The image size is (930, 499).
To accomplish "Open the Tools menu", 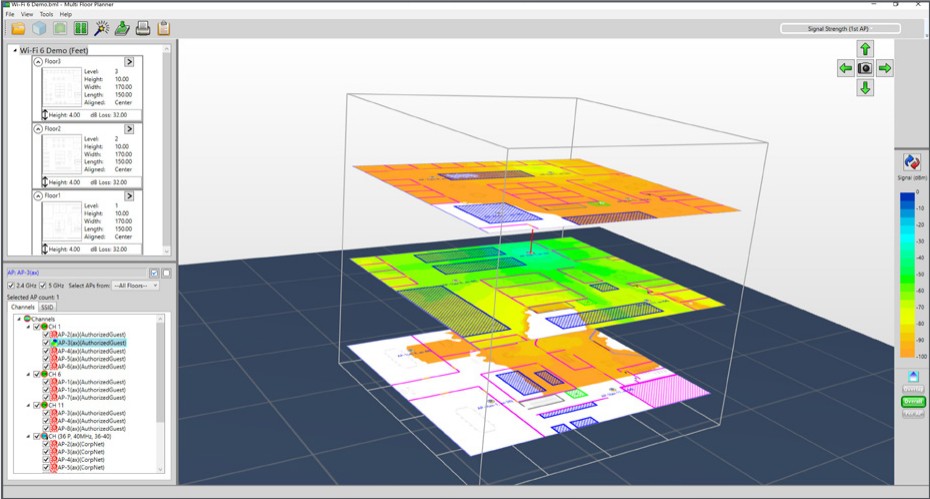I will coord(46,15).
